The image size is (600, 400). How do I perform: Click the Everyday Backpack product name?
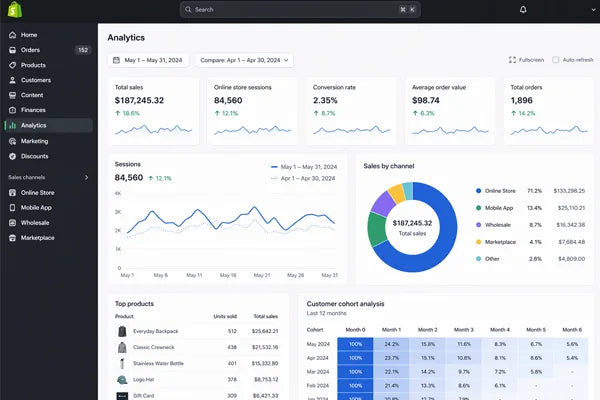click(156, 331)
